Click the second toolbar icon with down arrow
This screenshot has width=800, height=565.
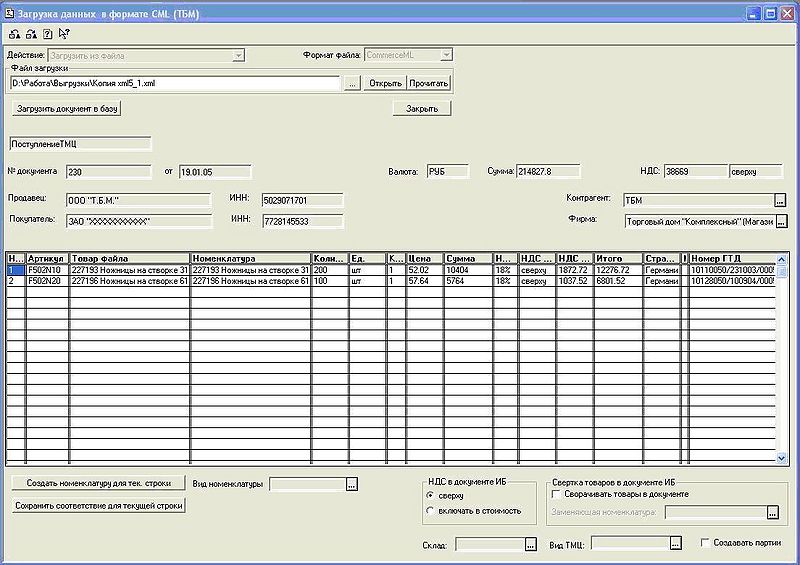30,34
